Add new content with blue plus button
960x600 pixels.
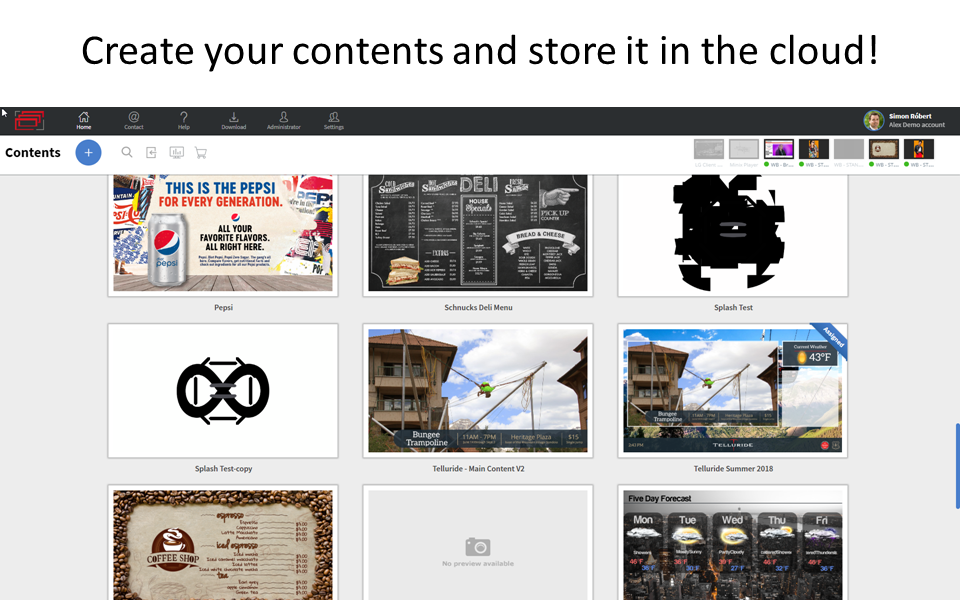pyautogui.click(x=88, y=152)
